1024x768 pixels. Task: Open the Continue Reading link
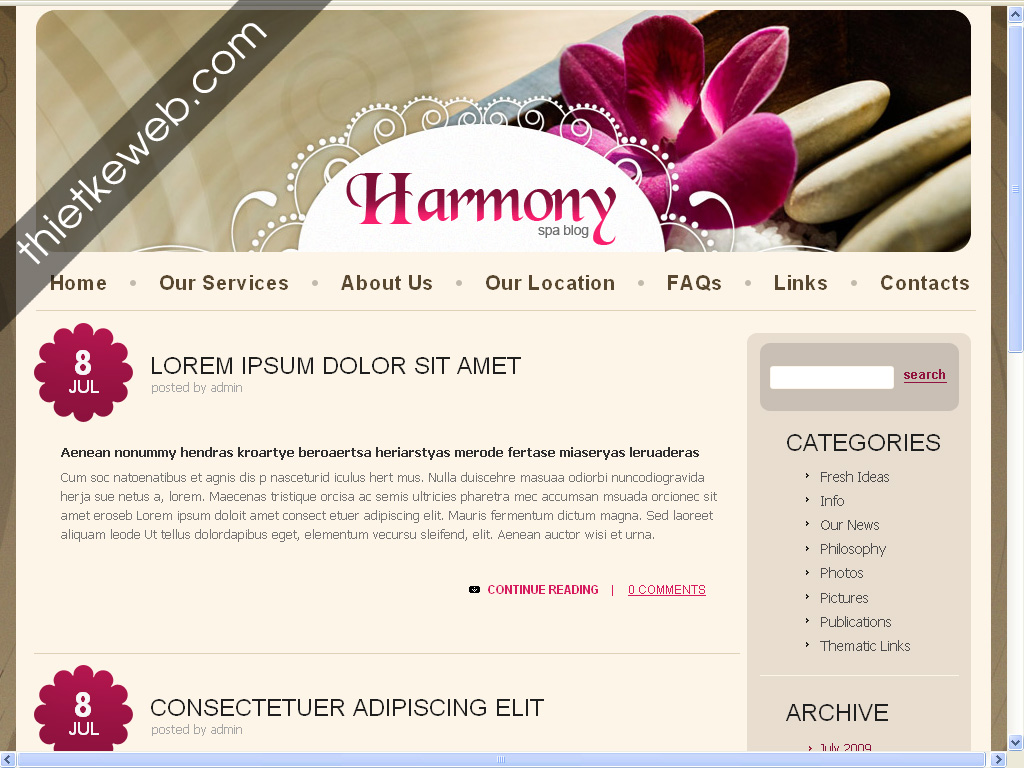[x=543, y=590]
